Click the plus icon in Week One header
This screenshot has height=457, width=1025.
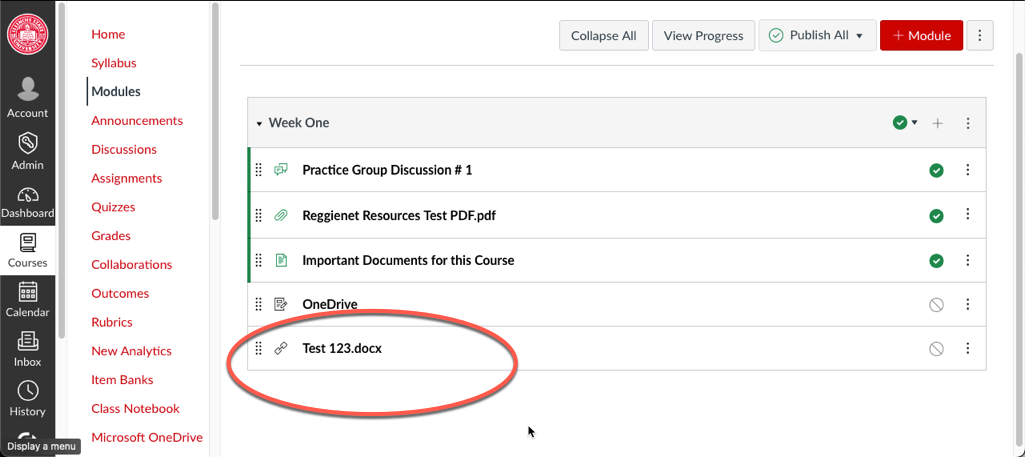coord(937,123)
